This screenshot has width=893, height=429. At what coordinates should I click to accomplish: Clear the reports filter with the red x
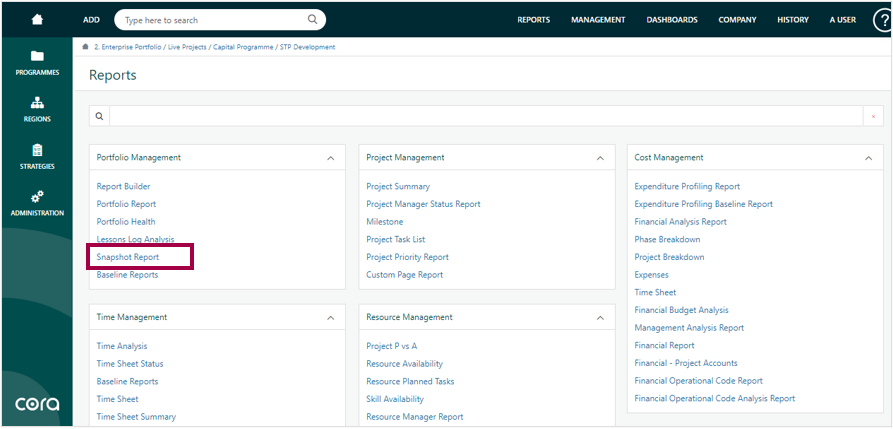[873, 116]
